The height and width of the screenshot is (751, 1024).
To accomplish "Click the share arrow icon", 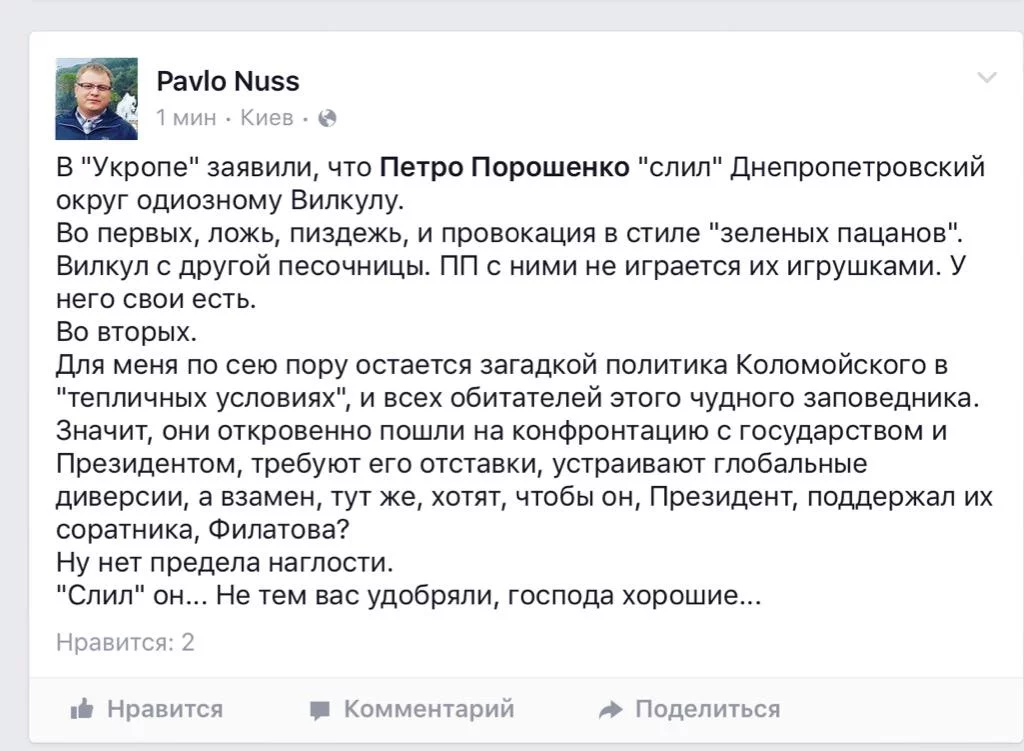I will click(611, 709).
